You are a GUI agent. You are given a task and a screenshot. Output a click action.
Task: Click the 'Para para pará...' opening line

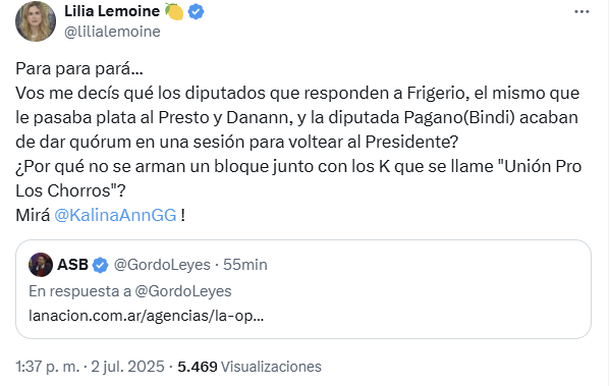click(x=79, y=68)
